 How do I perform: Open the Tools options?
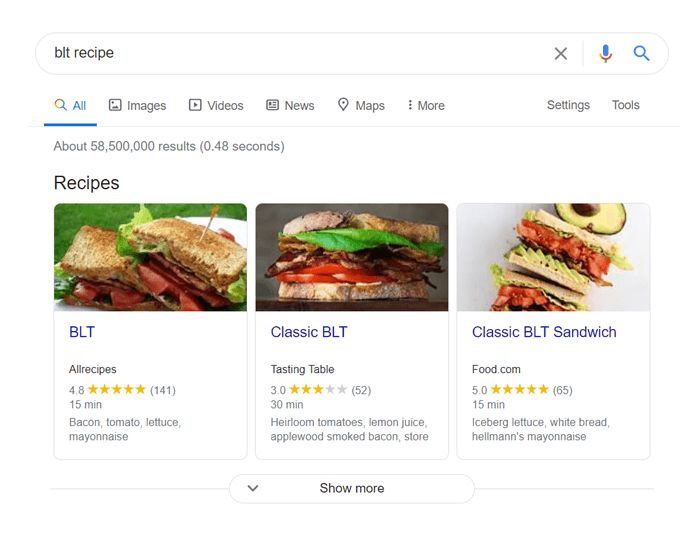click(x=625, y=105)
